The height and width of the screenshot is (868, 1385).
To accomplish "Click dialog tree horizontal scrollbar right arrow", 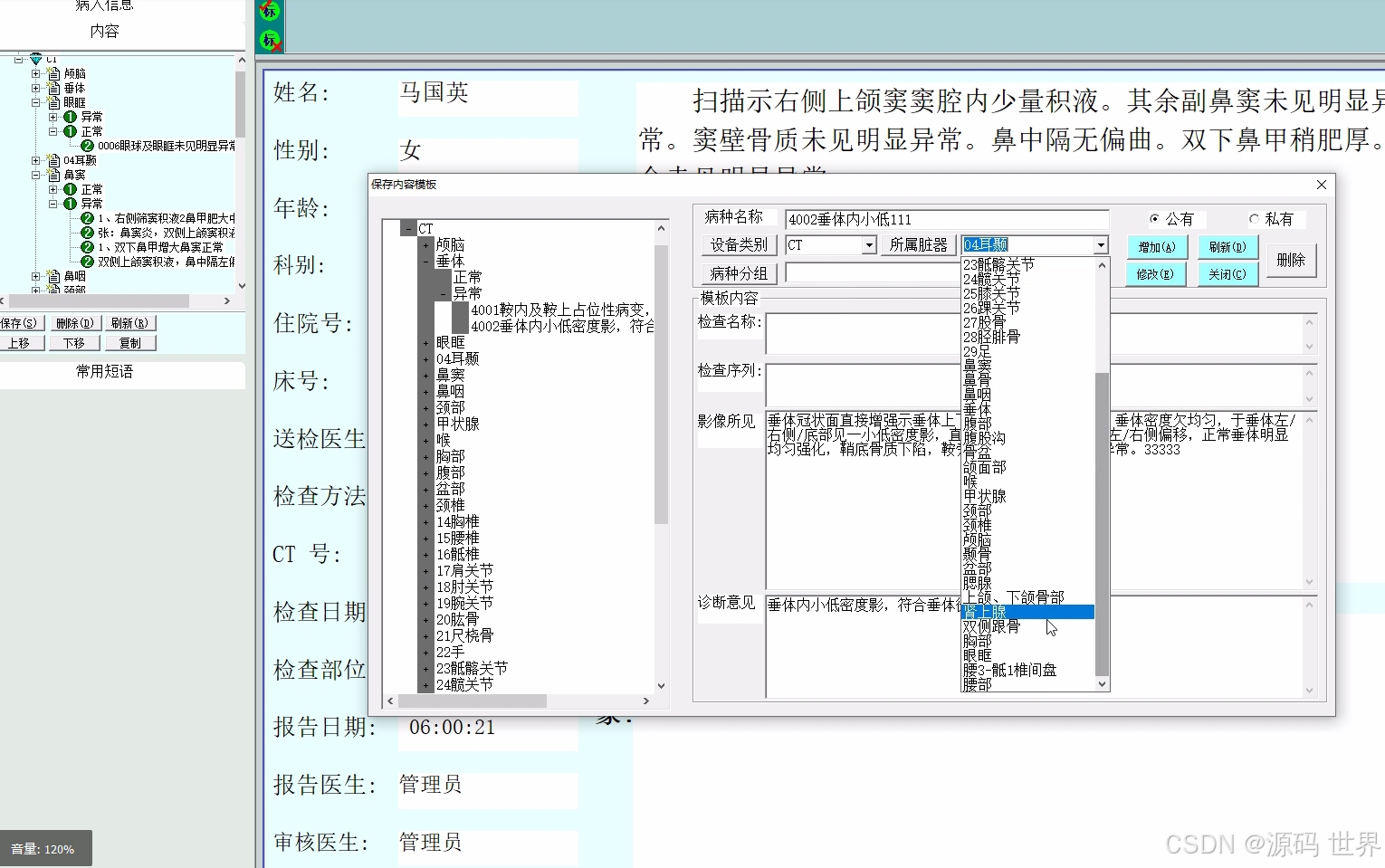I will point(645,701).
